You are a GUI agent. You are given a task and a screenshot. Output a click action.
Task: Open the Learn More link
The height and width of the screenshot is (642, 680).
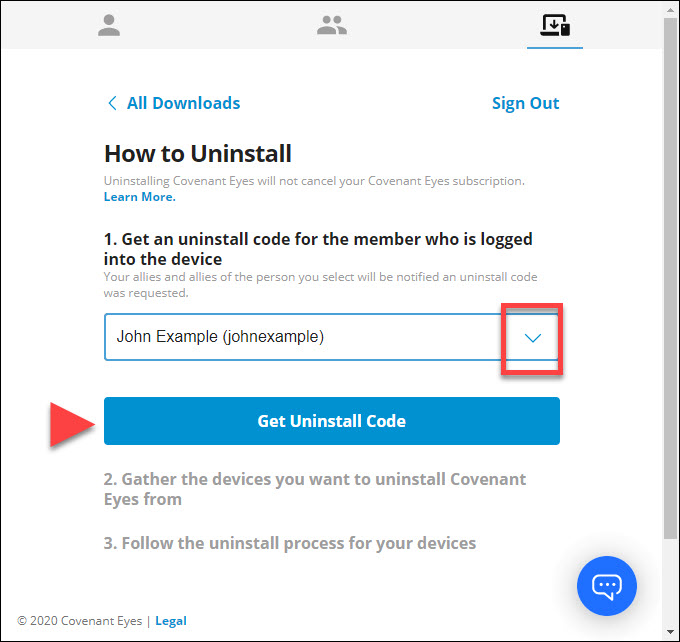tap(140, 197)
